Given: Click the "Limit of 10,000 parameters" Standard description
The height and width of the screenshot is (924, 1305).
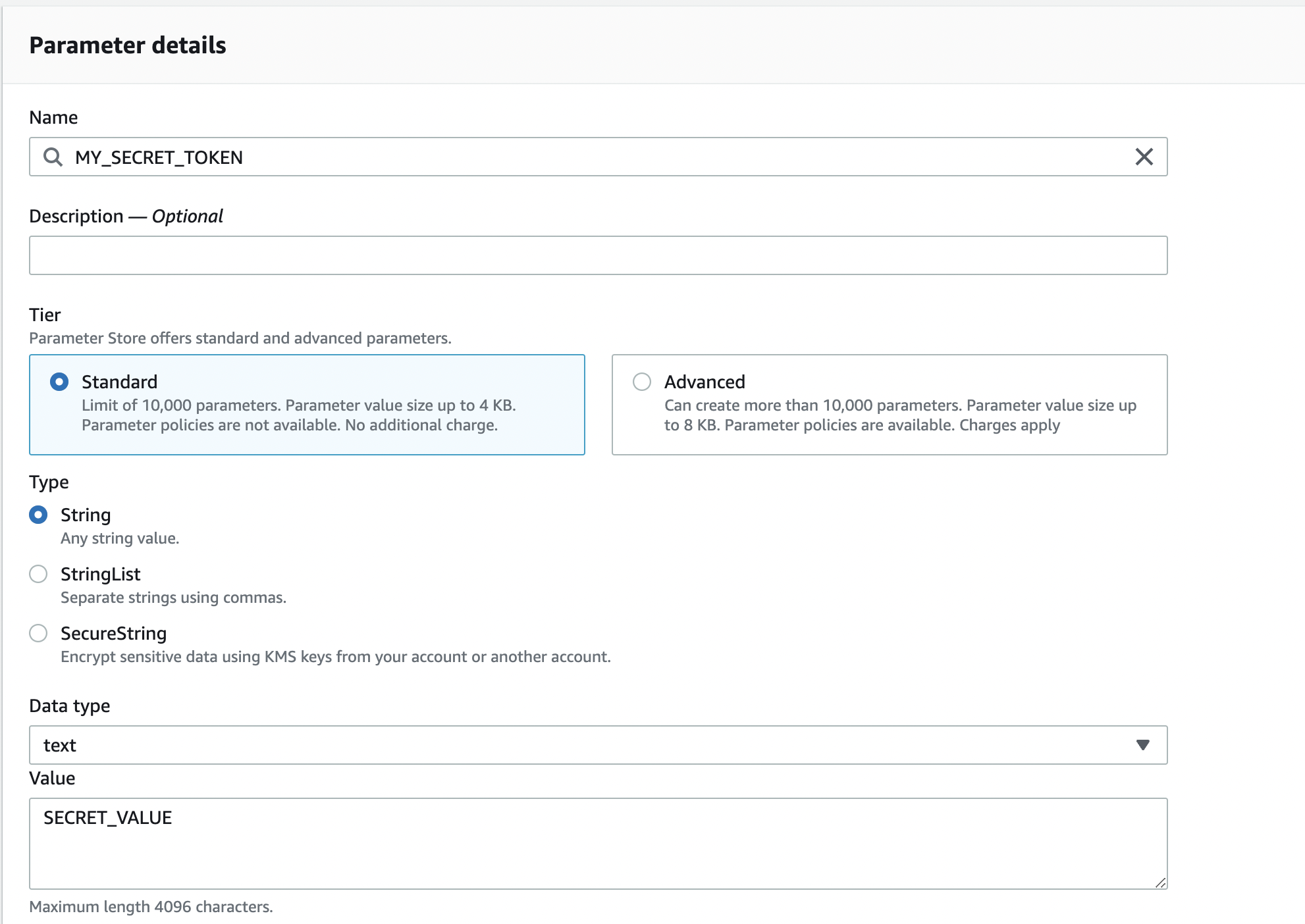Looking at the screenshot, I should point(299,415).
